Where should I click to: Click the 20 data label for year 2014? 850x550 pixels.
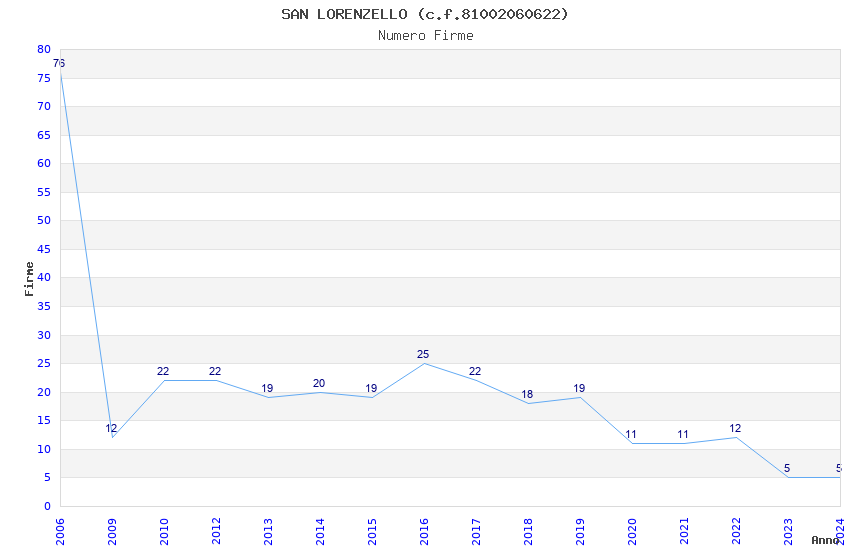pos(319,383)
